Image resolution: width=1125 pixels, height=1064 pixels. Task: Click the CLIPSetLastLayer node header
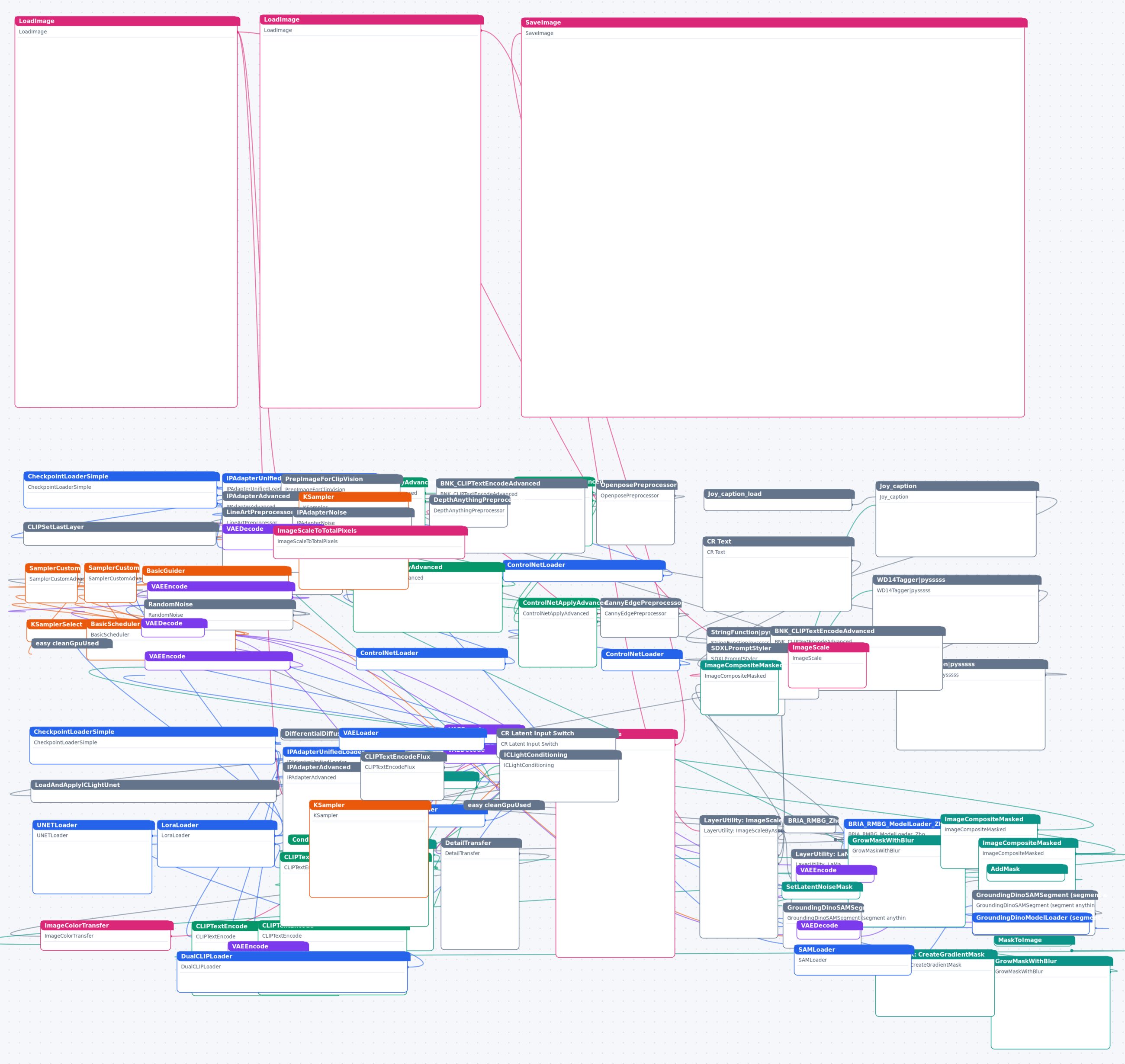[121, 527]
